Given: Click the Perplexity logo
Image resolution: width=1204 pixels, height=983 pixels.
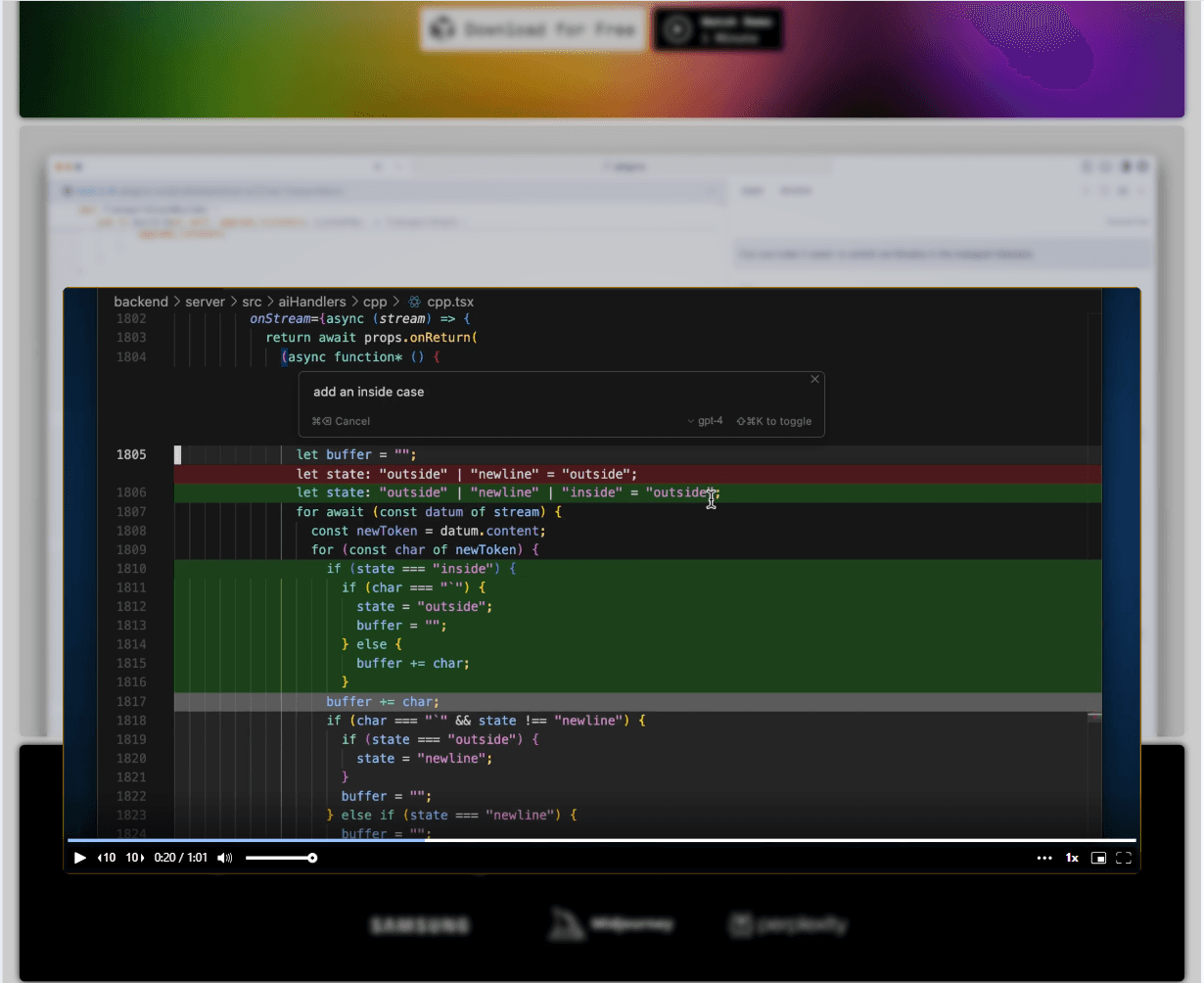Looking at the screenshot, I should pos(788,923).
